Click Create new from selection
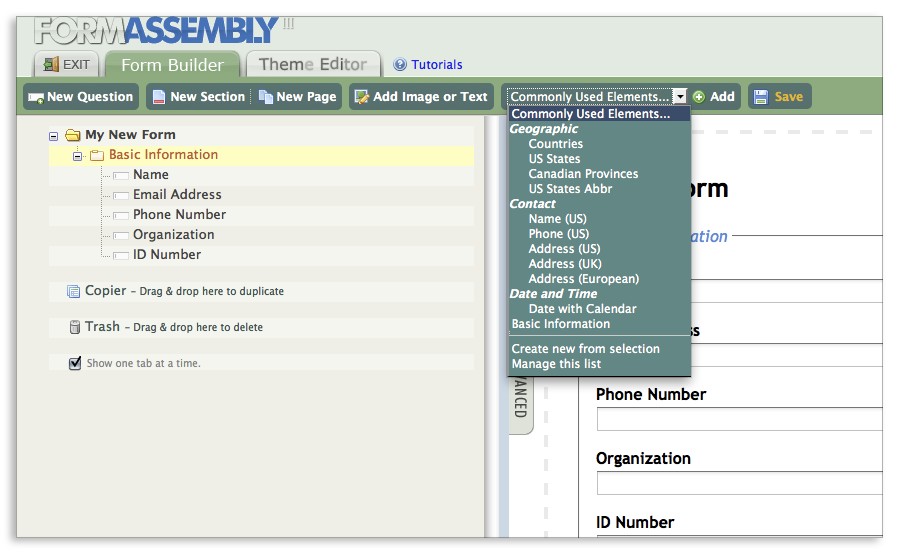Viewport: 900px width, 555px height. point(585,349)
